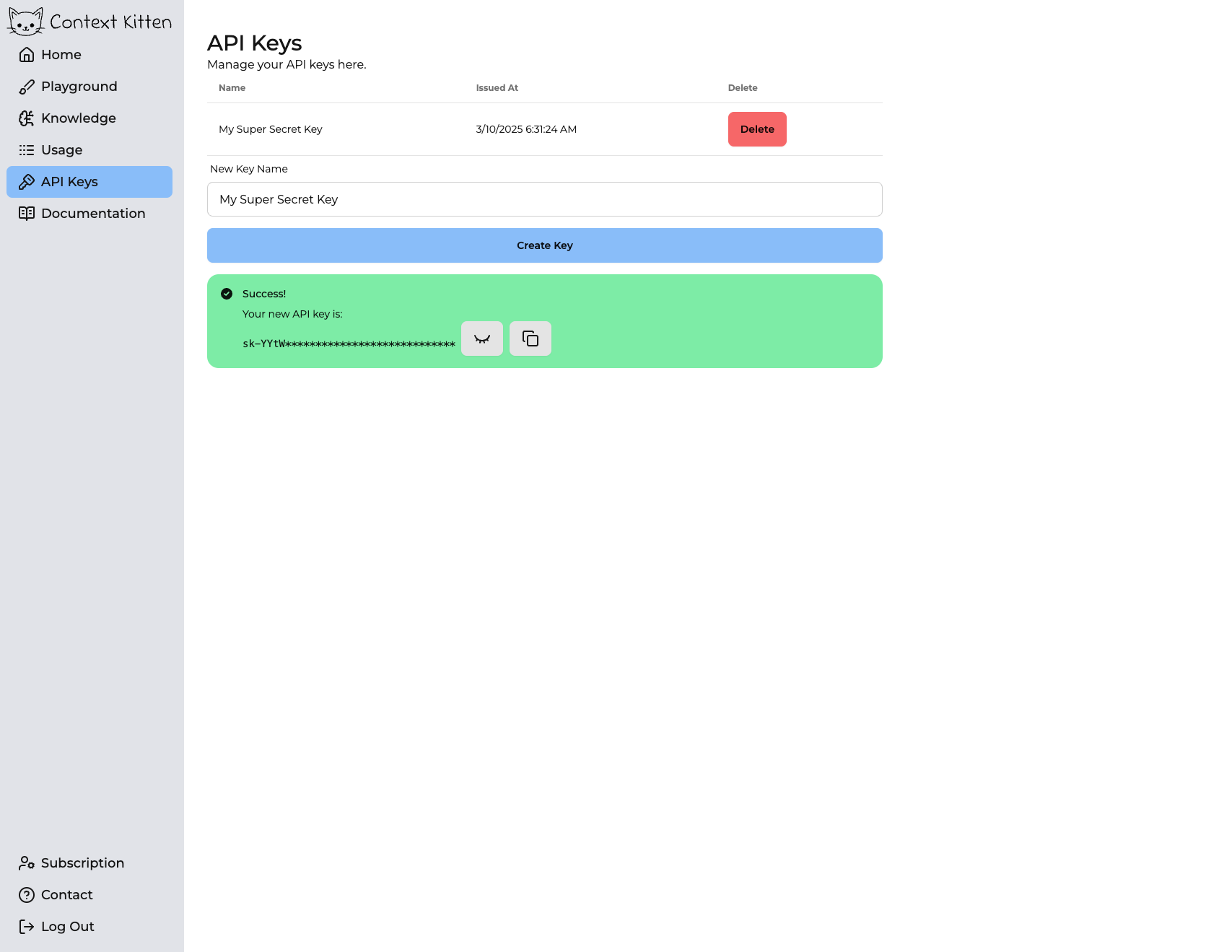Click the Home house icon
The image size is (1232, 952).
(x=27, y=55)
